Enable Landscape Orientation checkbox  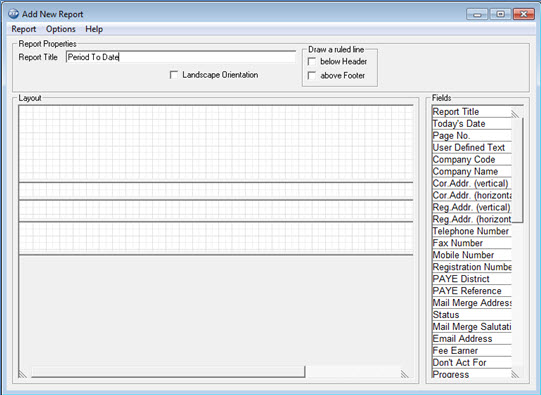click(174, 75)
